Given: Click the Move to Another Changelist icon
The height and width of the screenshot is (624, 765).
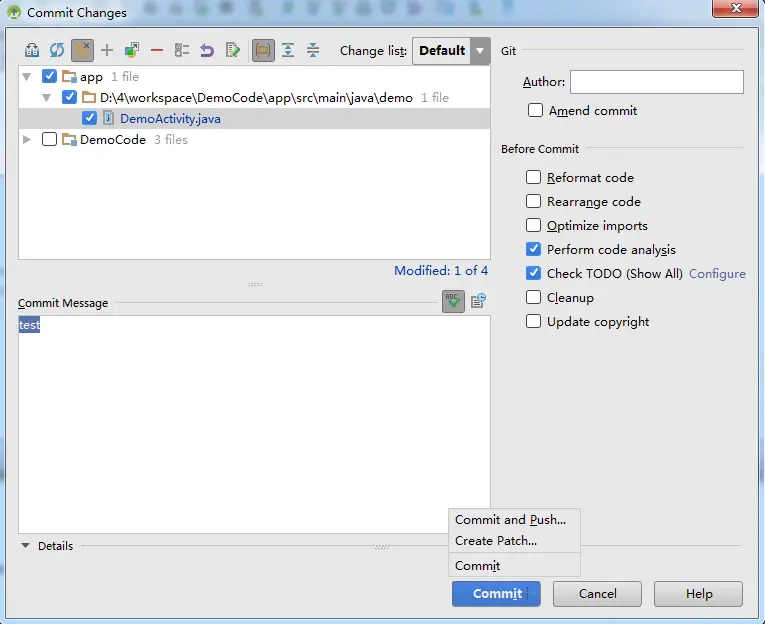Looking at the screenshot, I should tap(132, 50).
